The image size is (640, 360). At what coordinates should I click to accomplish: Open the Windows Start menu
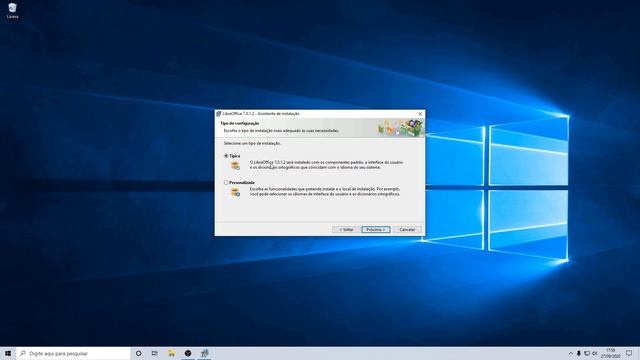[x=8, y=353]
